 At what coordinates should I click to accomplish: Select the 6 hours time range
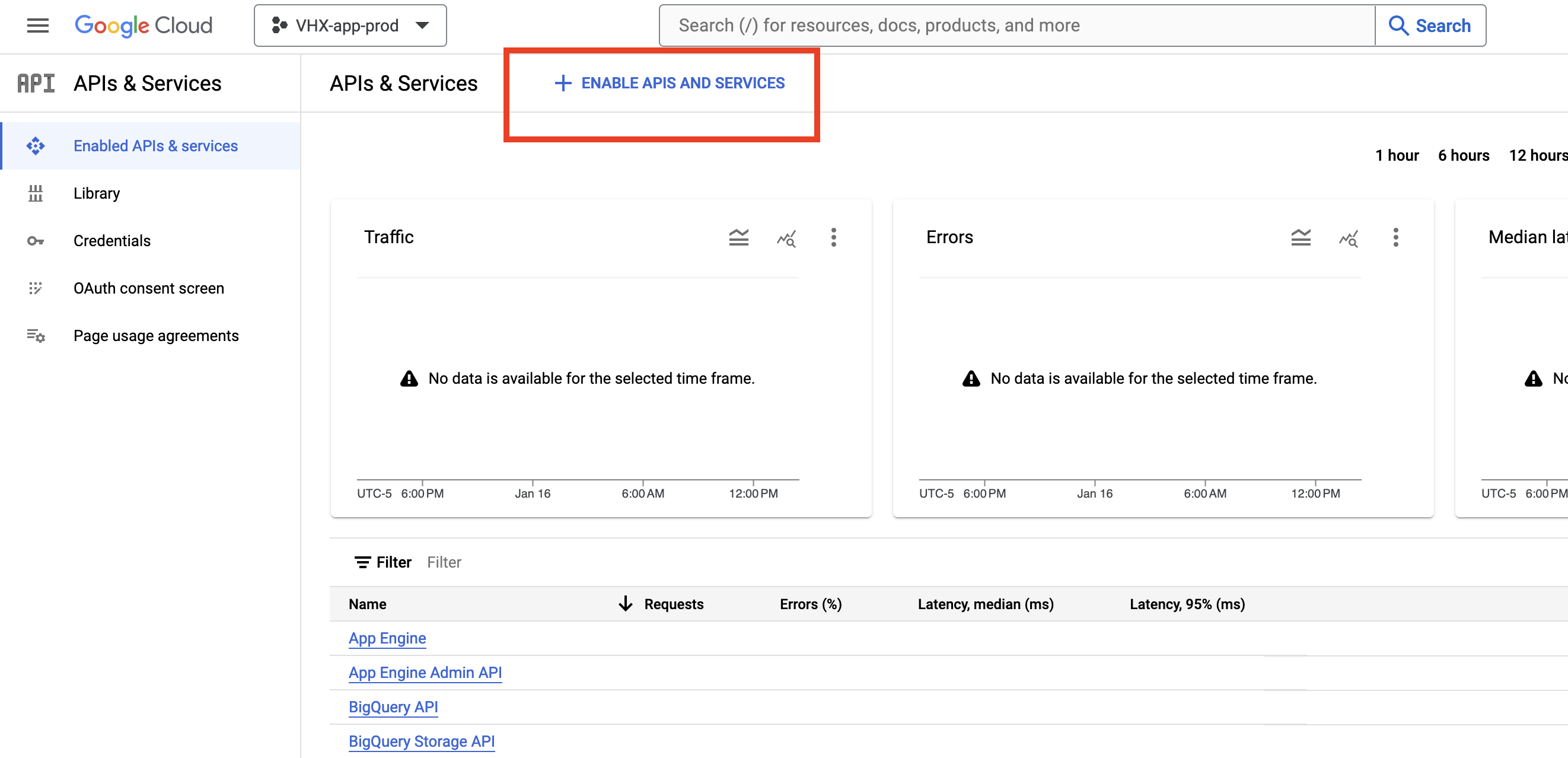1463,156
